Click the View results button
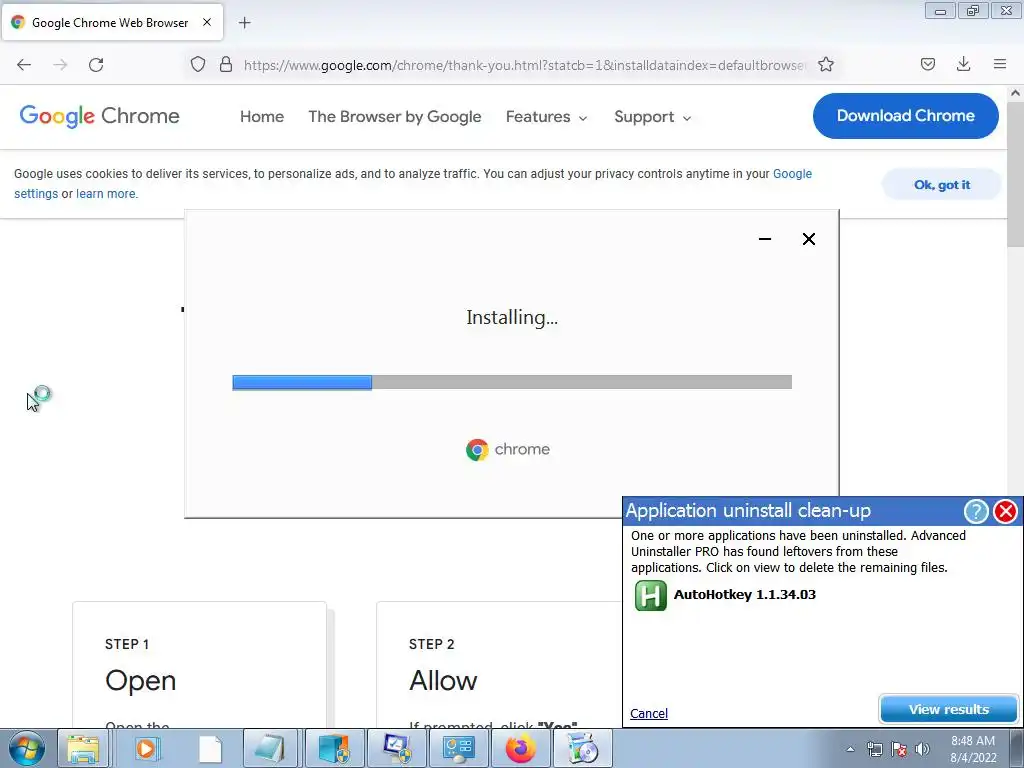This screenshot has height=768, width=1024. pyautogui.click(x=948, y=709)
